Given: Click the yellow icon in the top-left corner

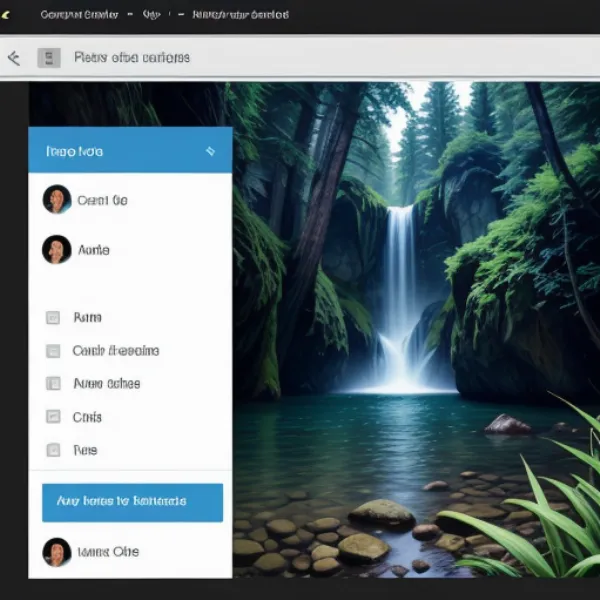Looking at the screenshot, I should (x=5, y=14).
